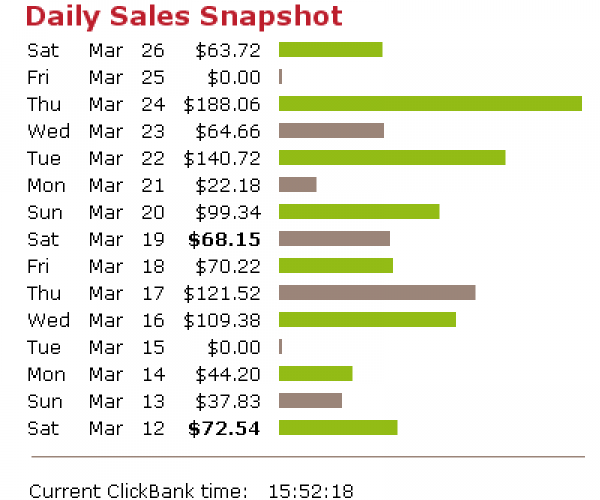Click the green bar for Sat Mar 26

tap(330, 50)
